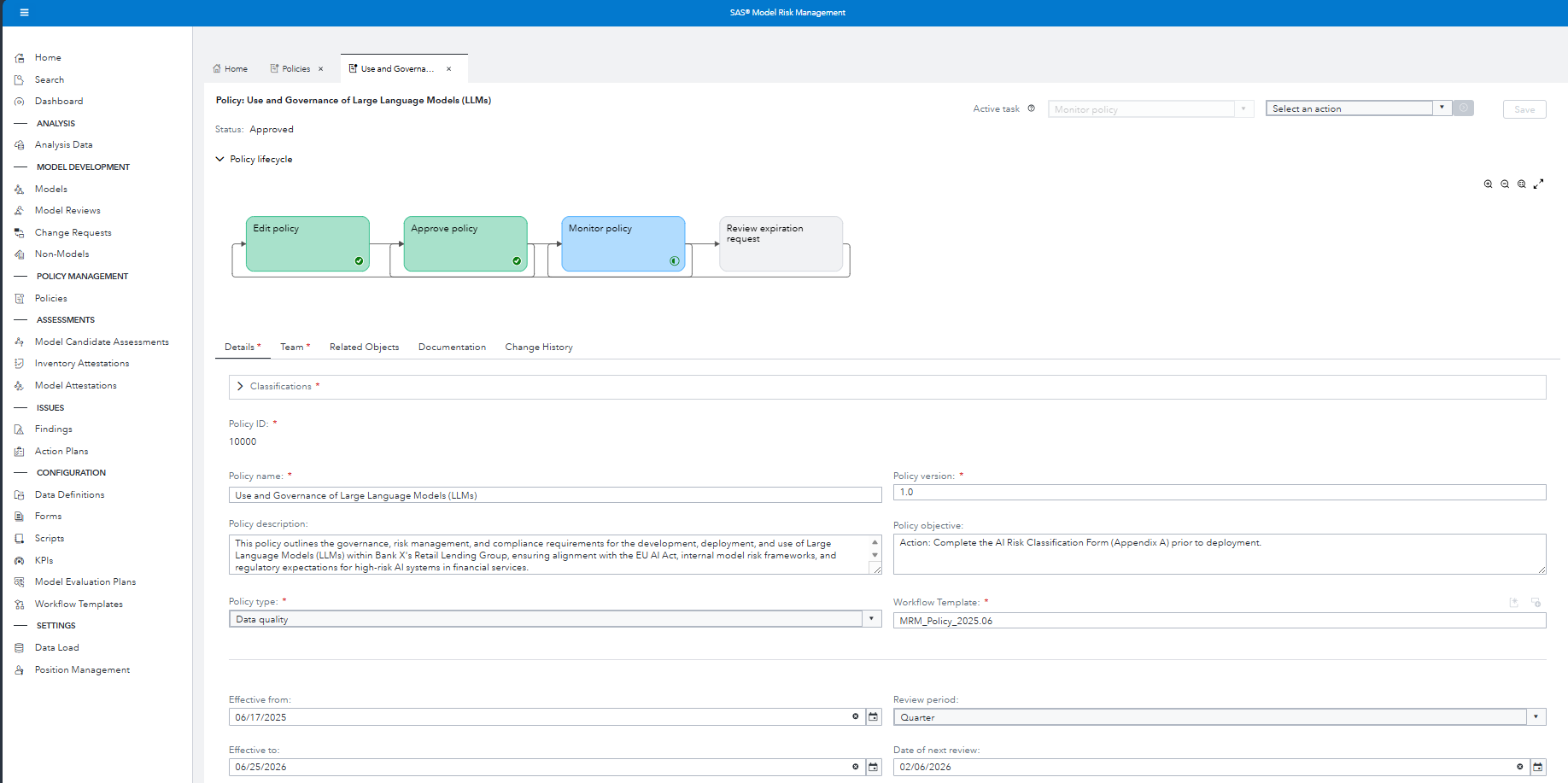Expand the Classifications section

click(240, 386)
